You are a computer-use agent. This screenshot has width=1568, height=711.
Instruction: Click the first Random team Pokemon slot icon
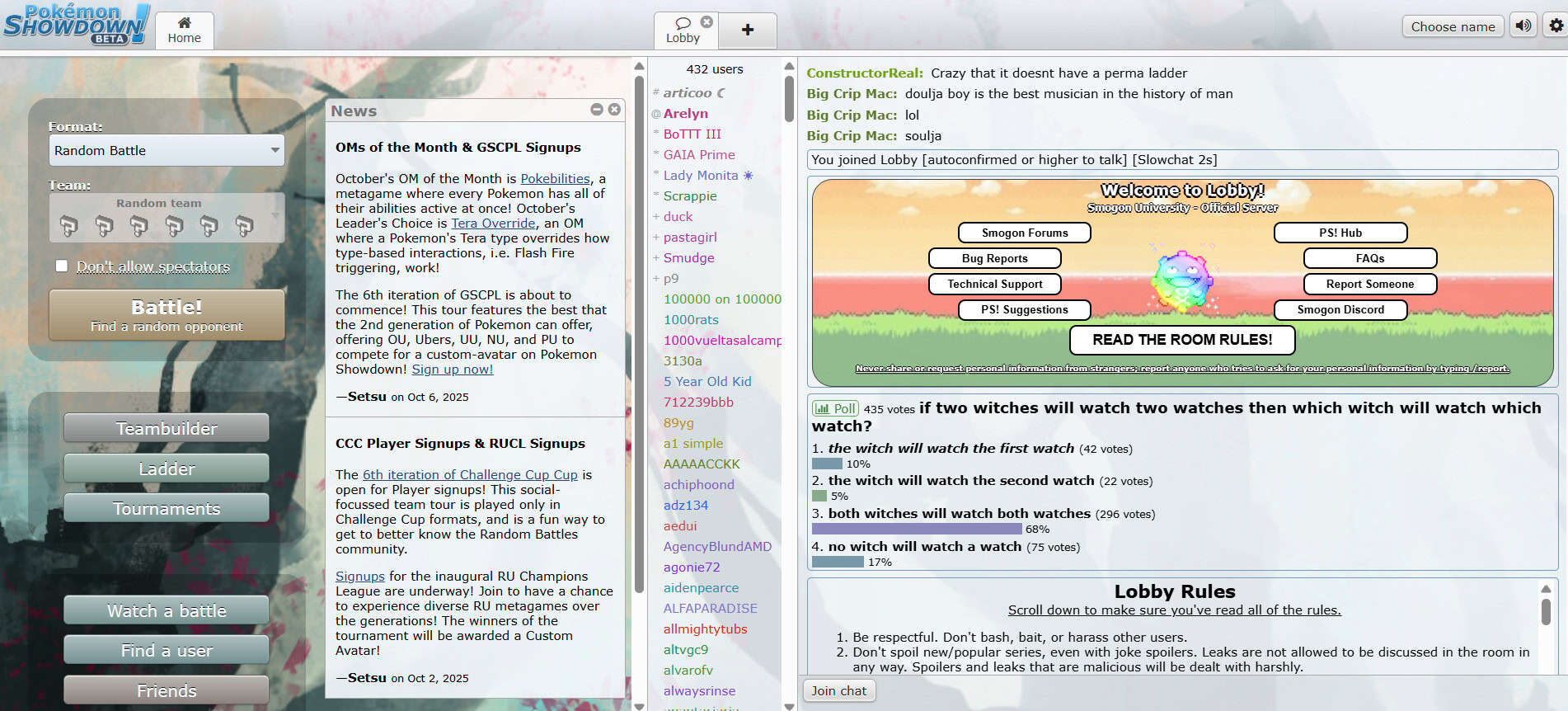point(68,225)
